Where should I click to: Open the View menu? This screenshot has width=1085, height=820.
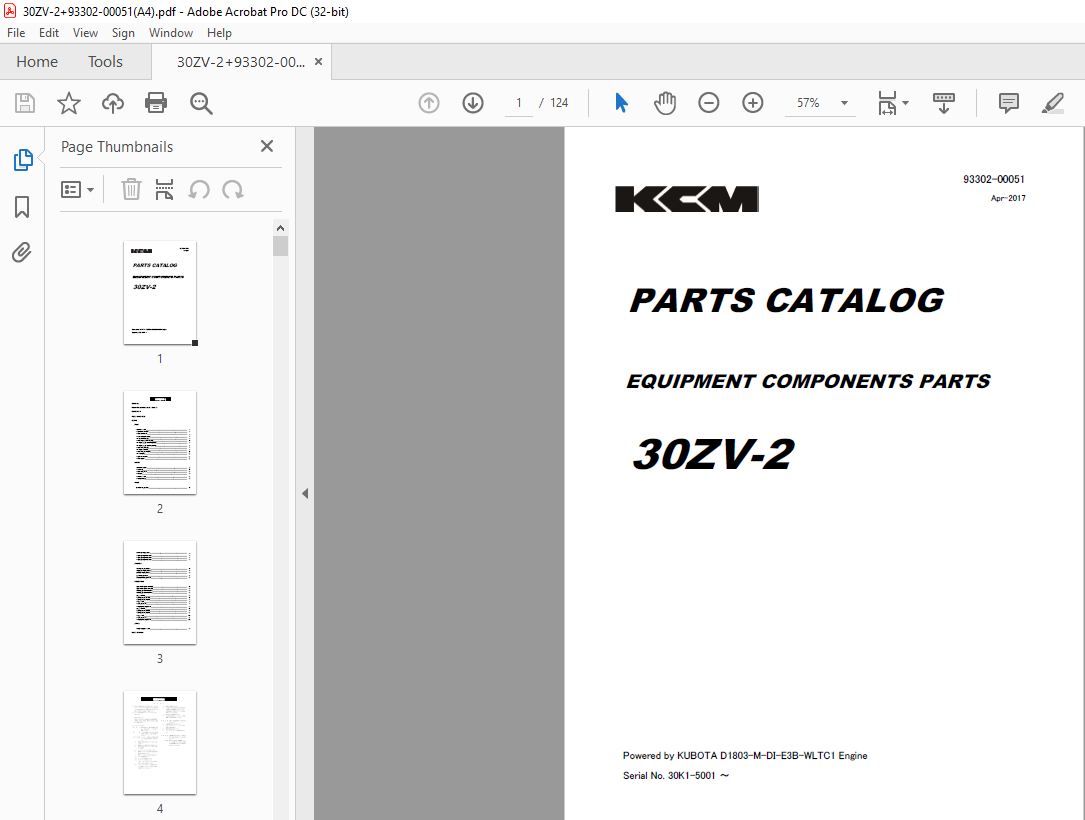(x=85, y=33)
